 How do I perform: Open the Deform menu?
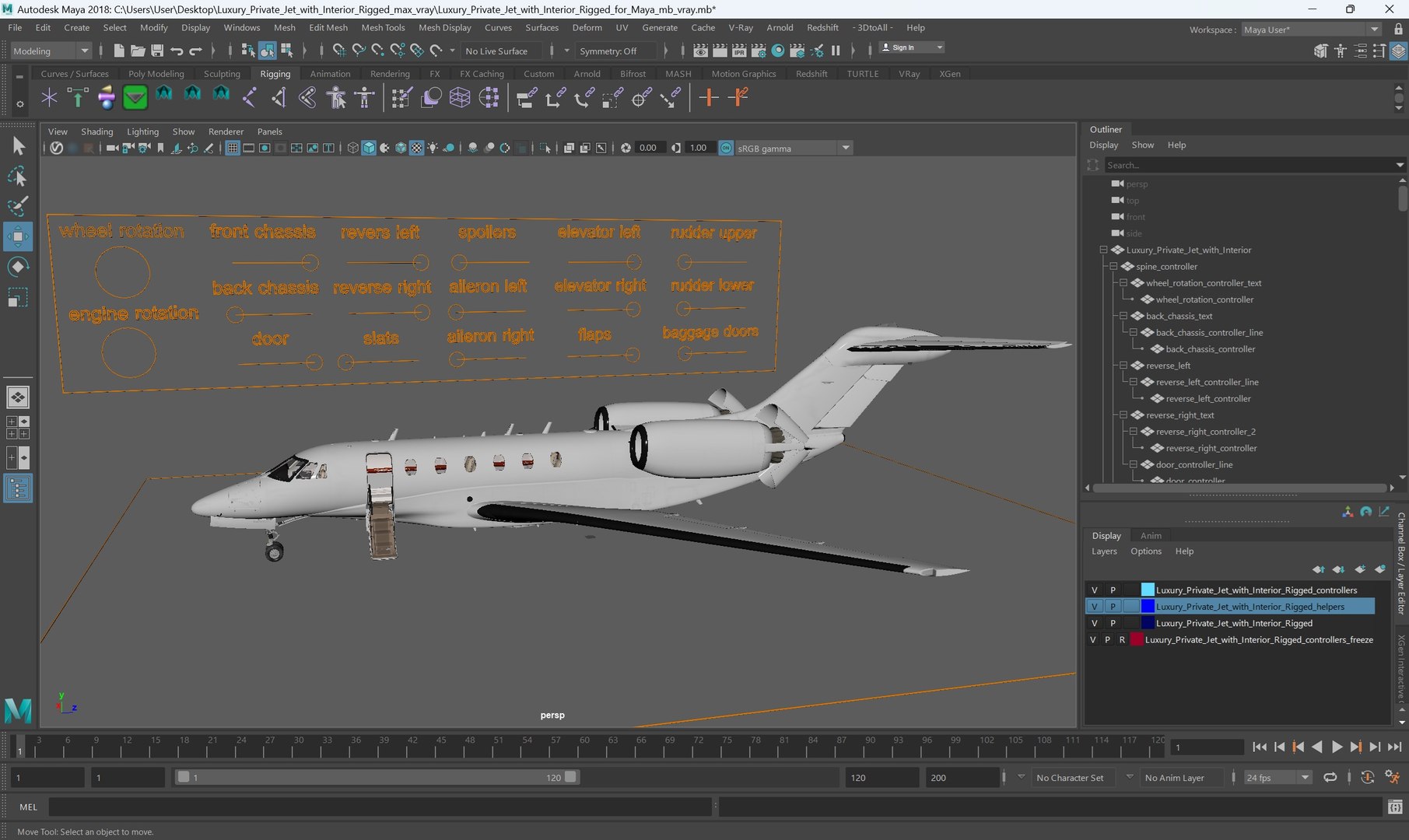tap(587, 27)
